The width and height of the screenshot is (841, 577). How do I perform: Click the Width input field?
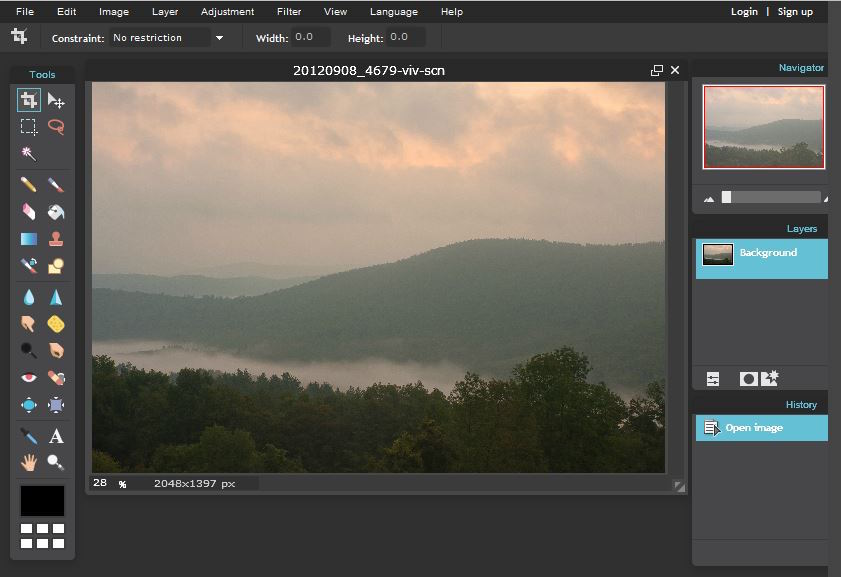311,37
